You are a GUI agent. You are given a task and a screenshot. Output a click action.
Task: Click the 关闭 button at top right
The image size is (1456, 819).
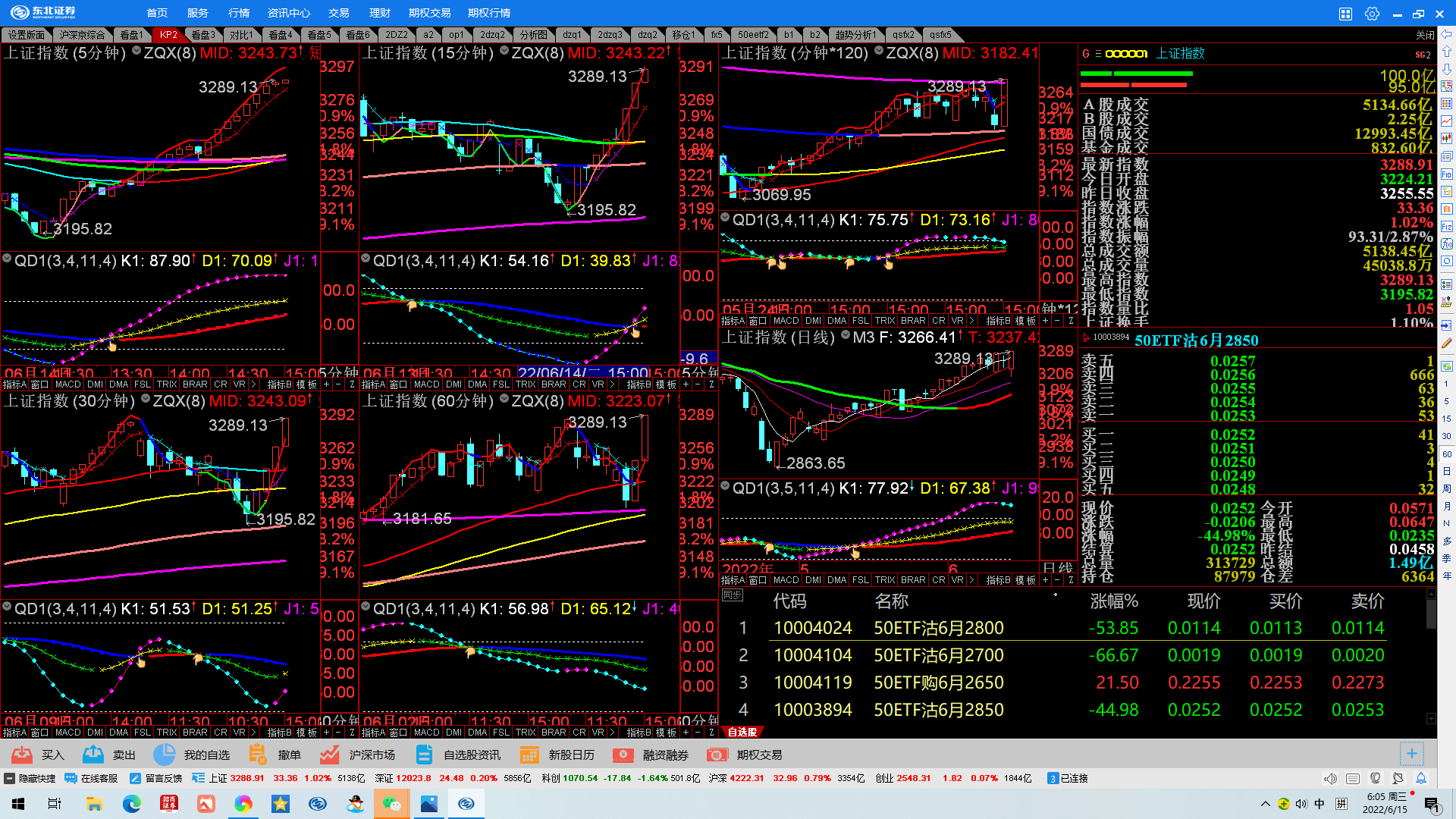pyautogui.click(x=1425, y=35)
